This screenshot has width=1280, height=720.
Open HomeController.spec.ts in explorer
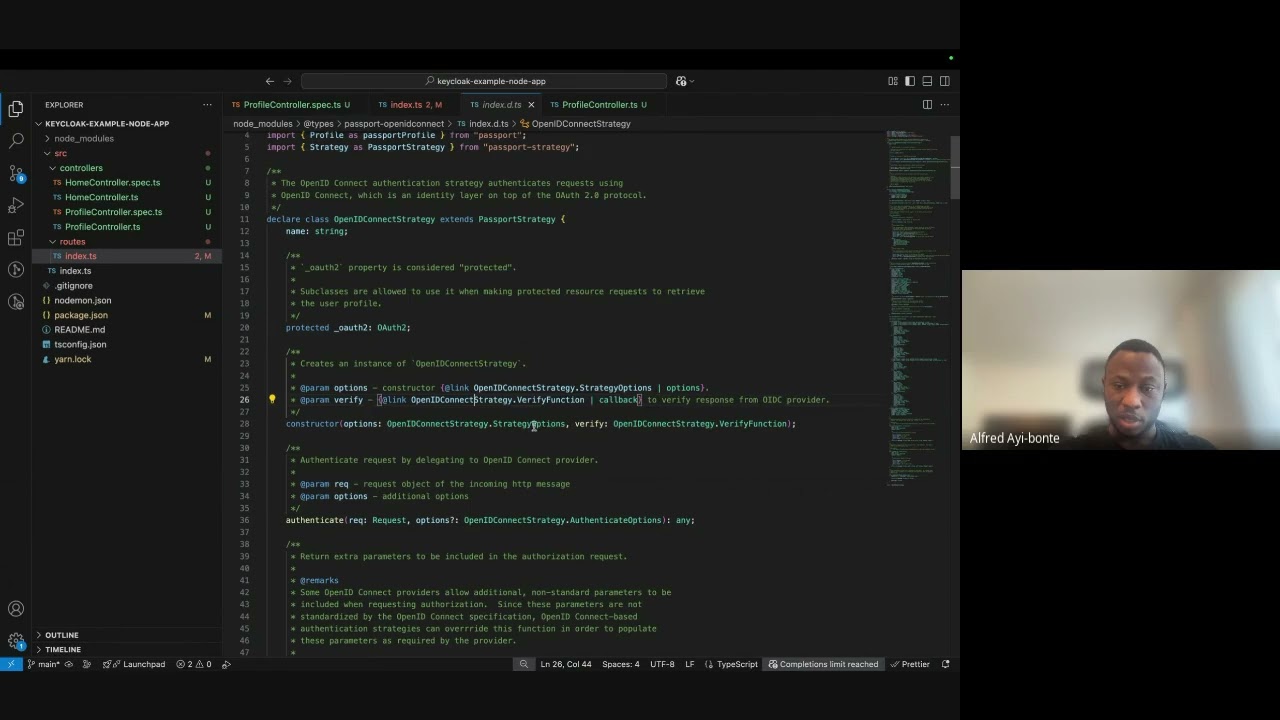(x=112, y=183)
